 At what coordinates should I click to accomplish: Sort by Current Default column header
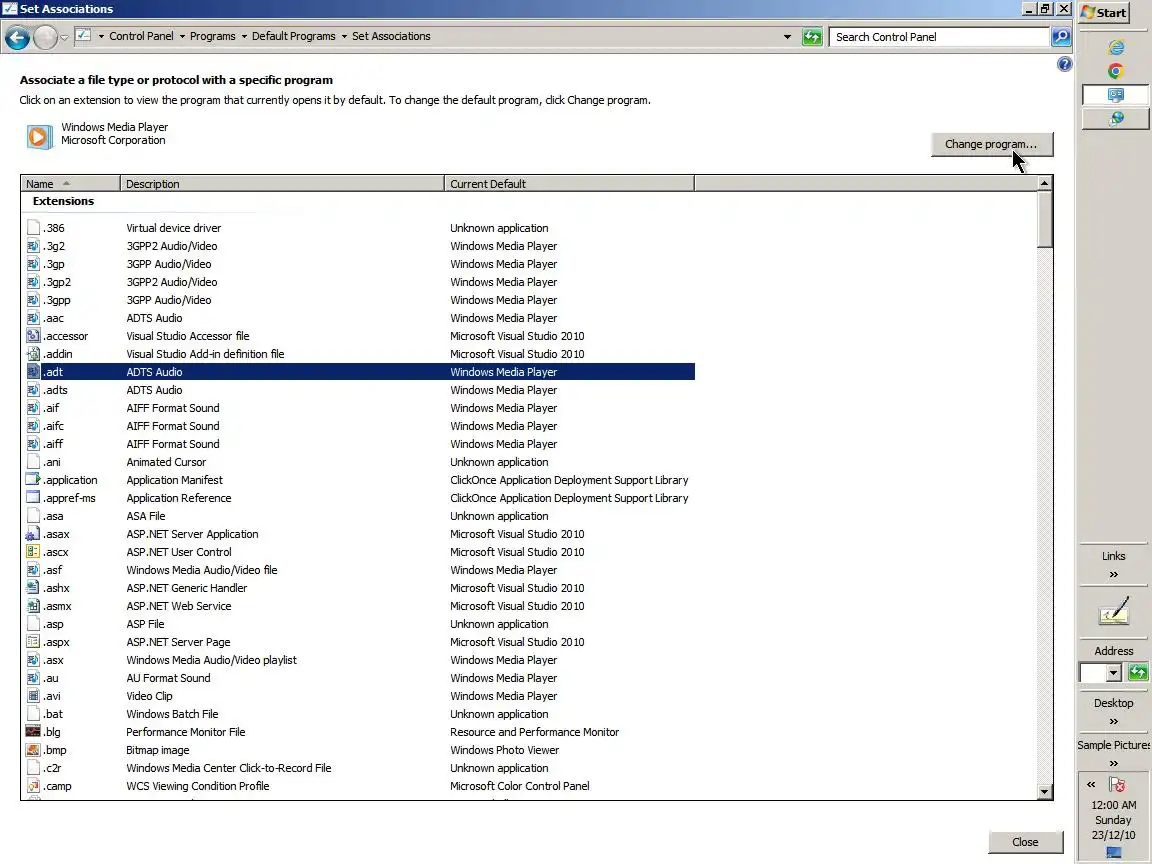[569, 184]
